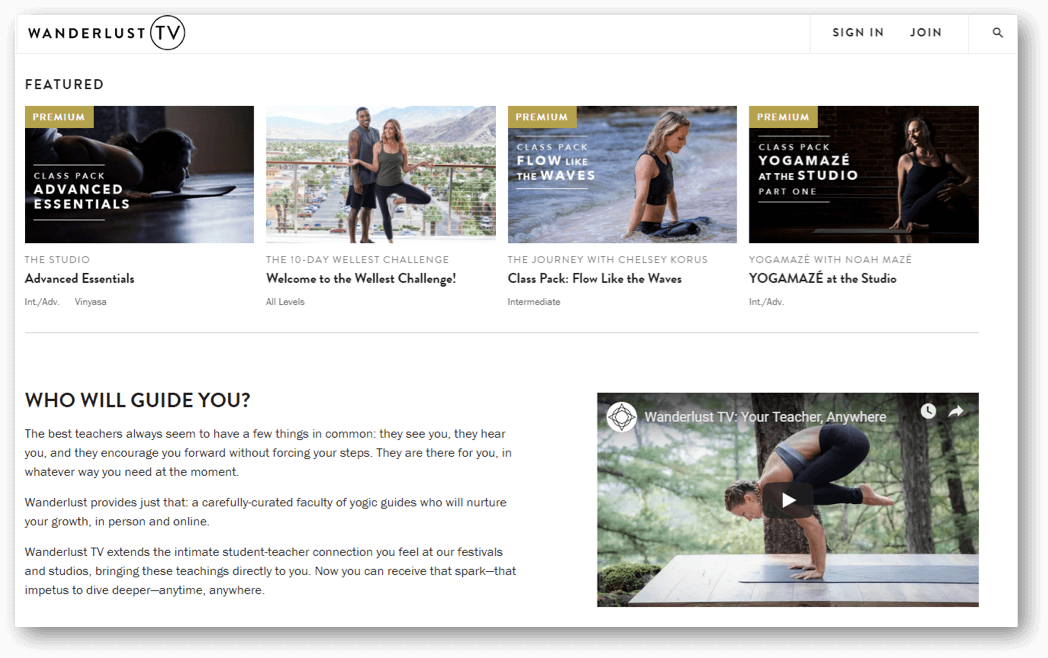Image resolution: width=1048 pixels, height=658 pixels.
Task: Open the Wellest Challenge couple thumbnail
Action: 381,175
